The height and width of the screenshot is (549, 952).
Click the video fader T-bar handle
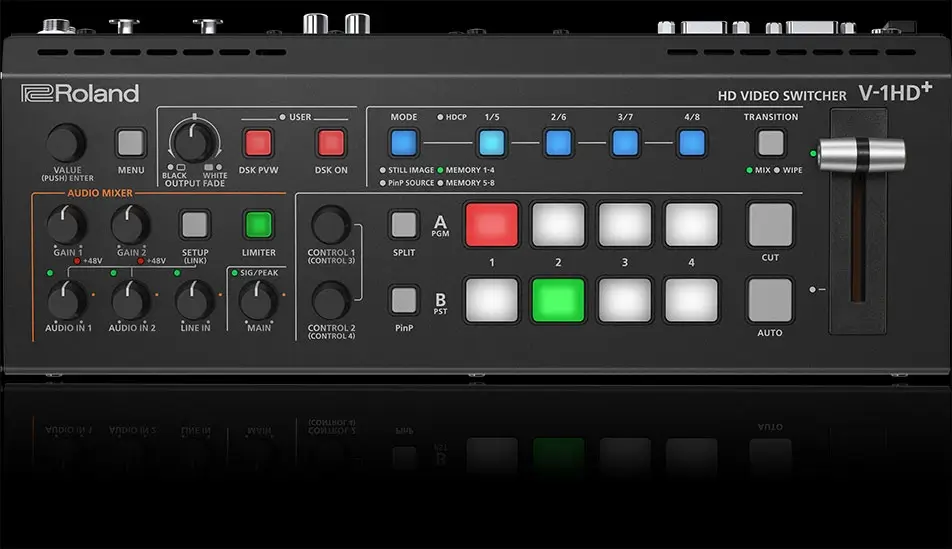(866, 155)
